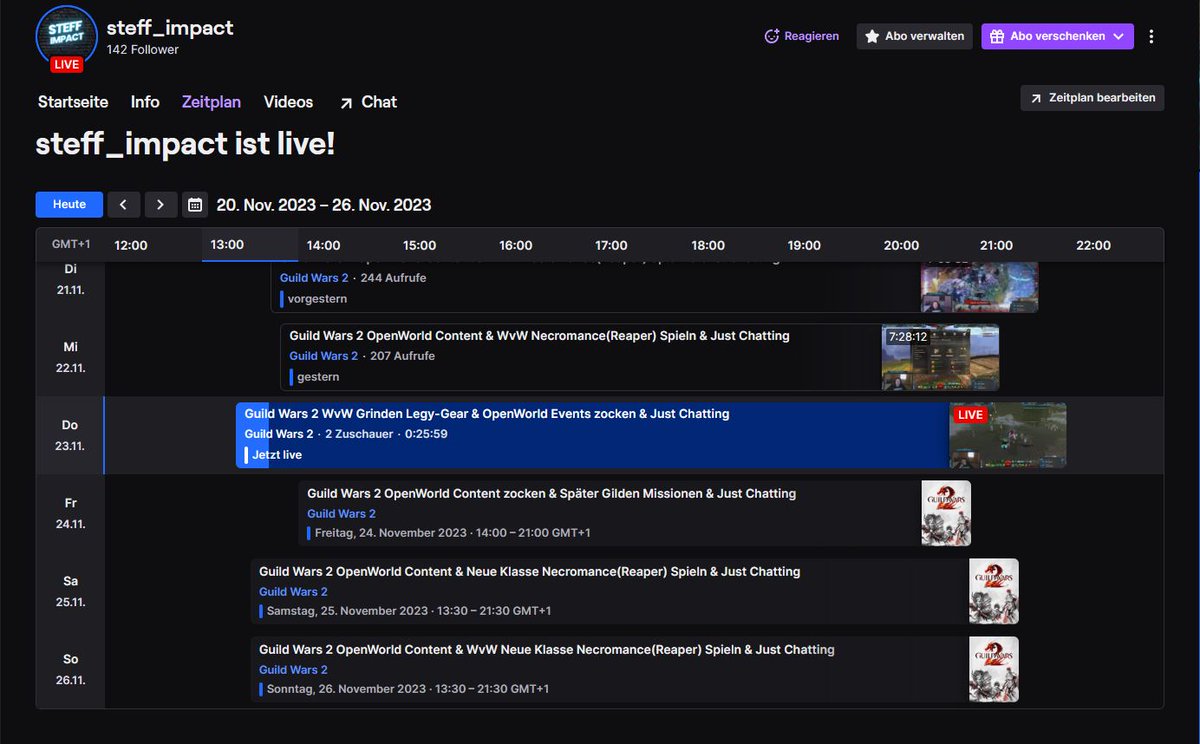
Task: Click the Jetzt live status text
Action: click(277, 455)
